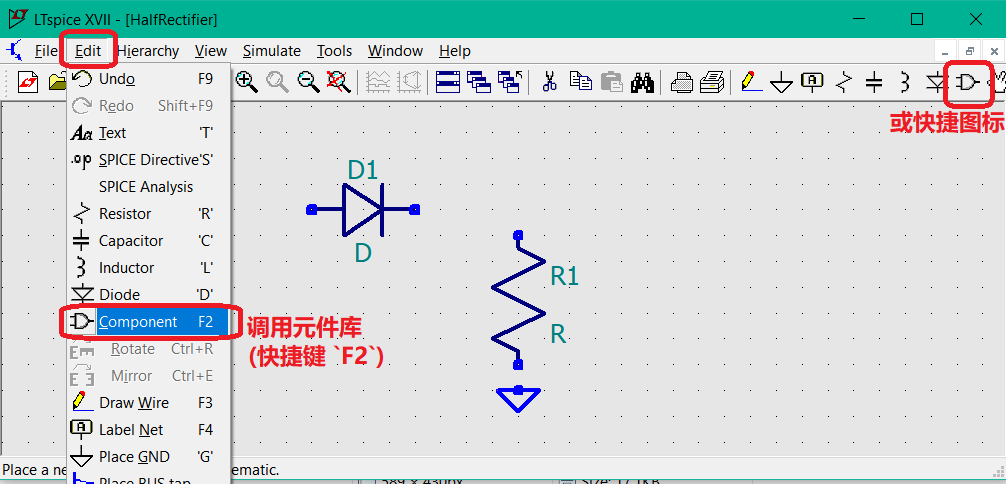This screenshot has height=484, width=1006.
Task: Choose Undo in the Edit menu
Action: click(x=116, y=79)
